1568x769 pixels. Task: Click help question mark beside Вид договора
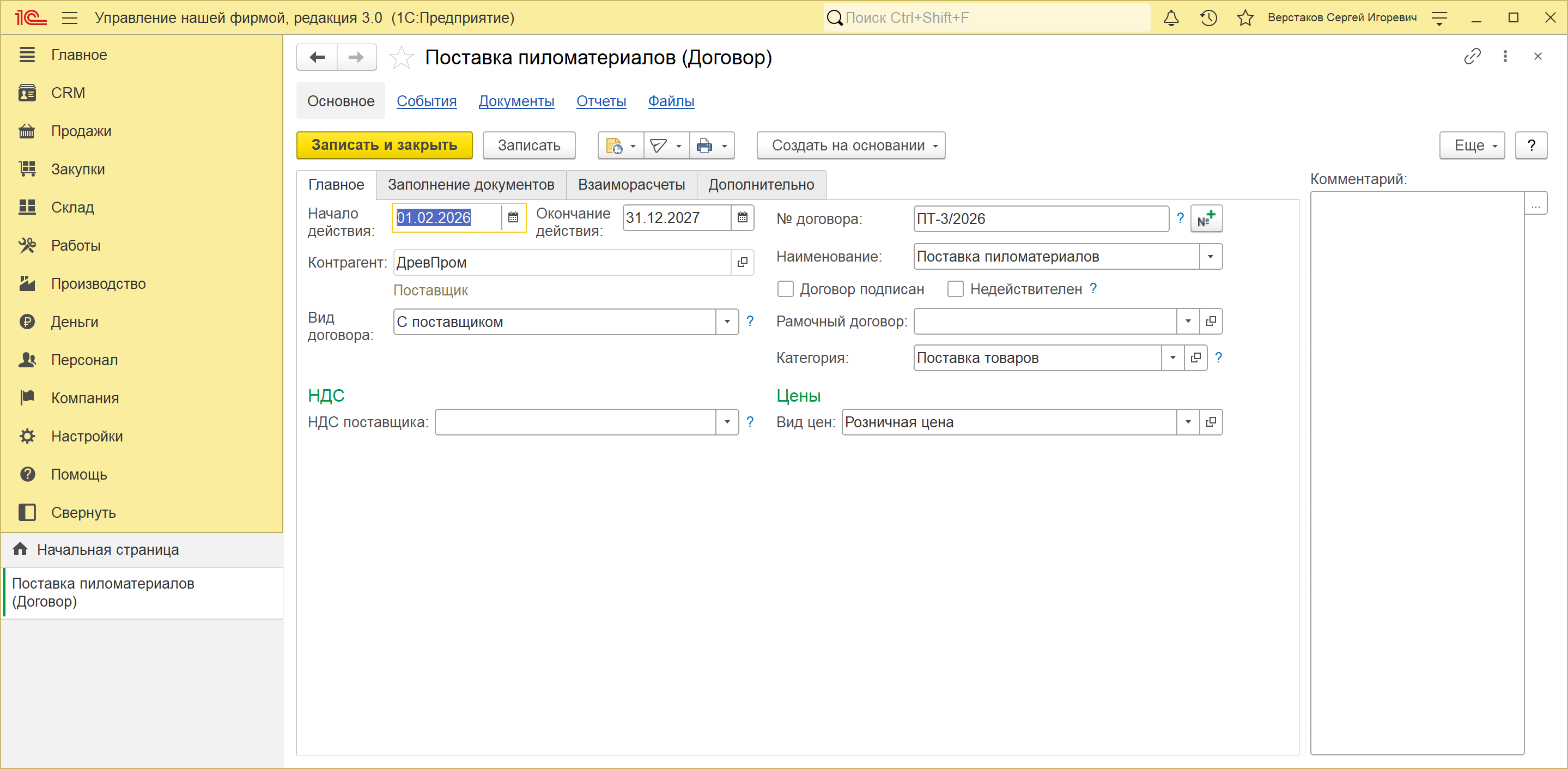(x=750, y=321)
